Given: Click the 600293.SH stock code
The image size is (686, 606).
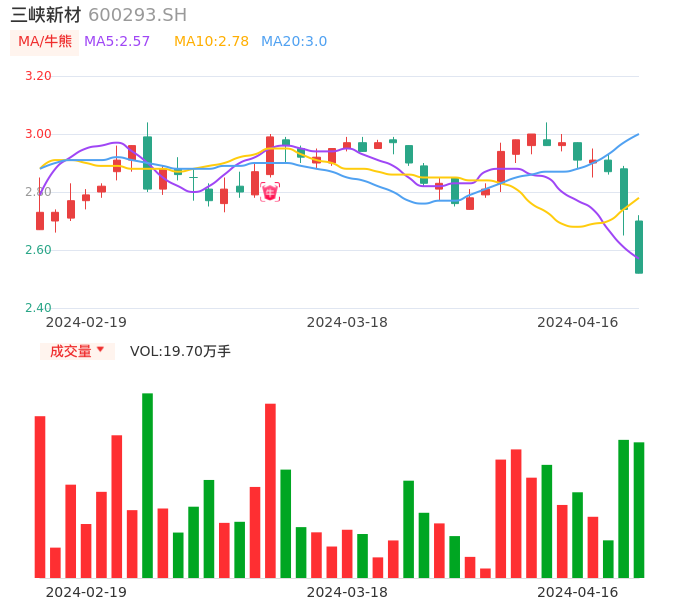Looking at the screenshot, I should 137,15.
